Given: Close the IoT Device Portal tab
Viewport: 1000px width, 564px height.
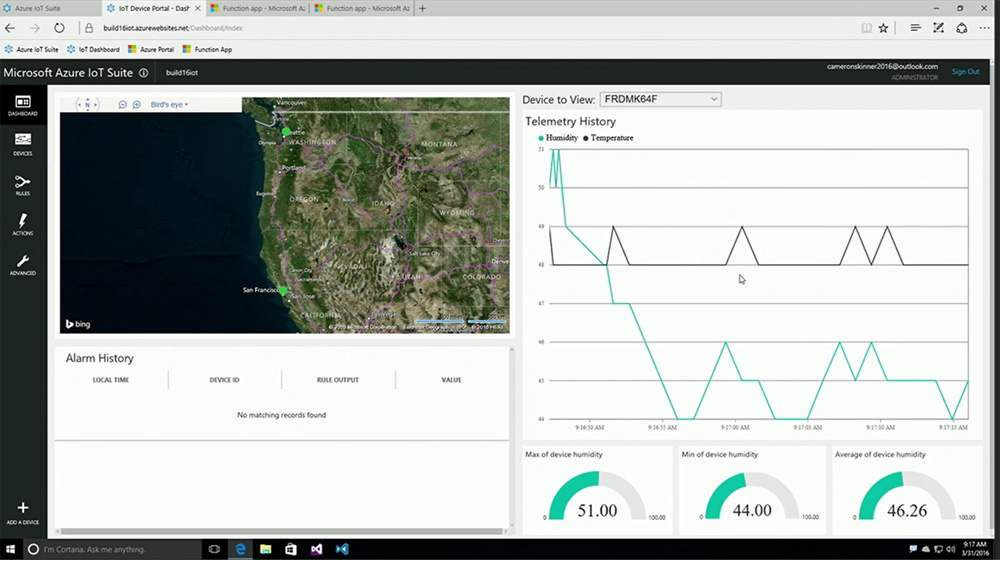Looking at the screenshot, I should [197, 8].
